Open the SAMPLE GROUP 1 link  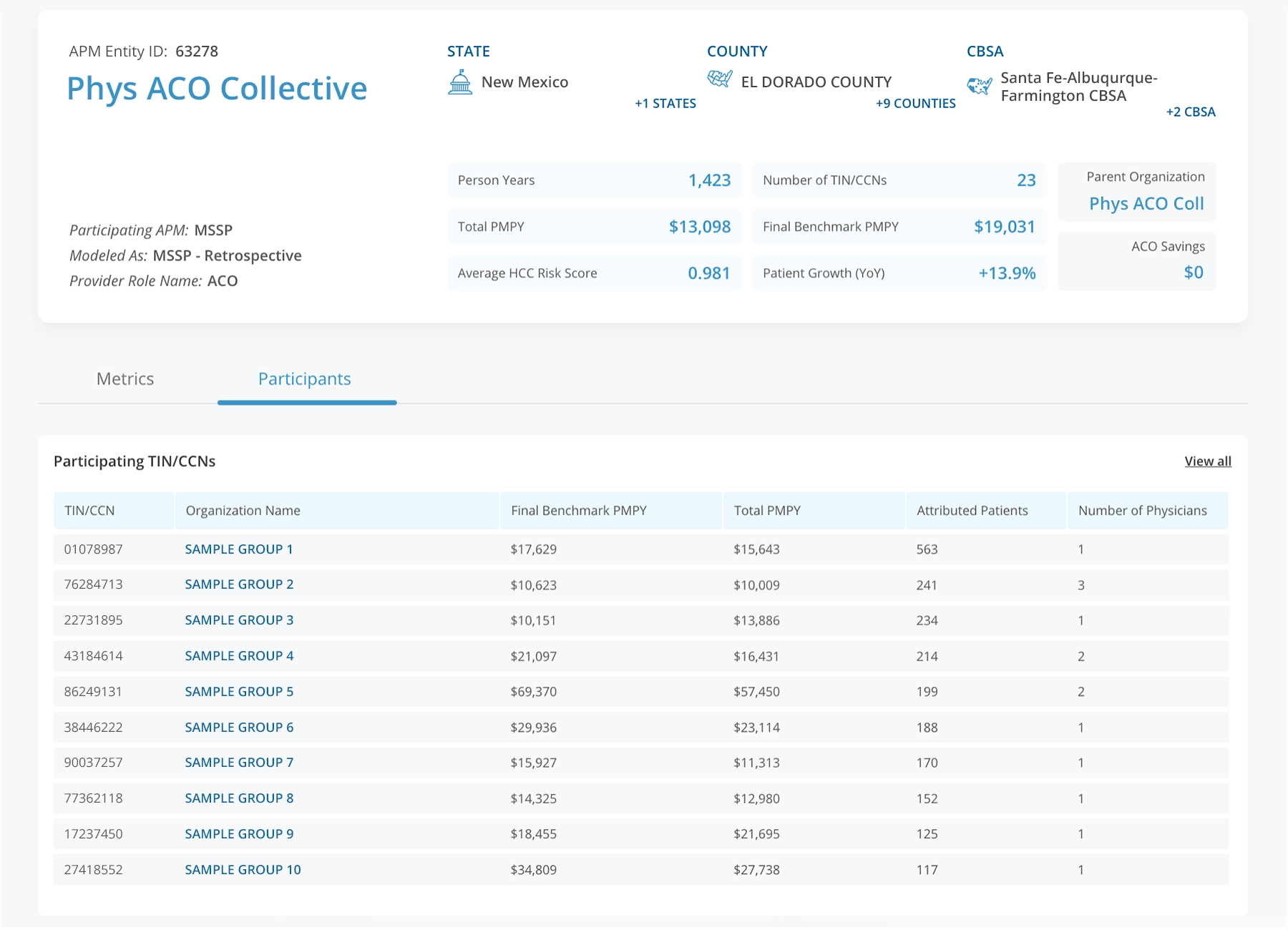pos(239,549)
